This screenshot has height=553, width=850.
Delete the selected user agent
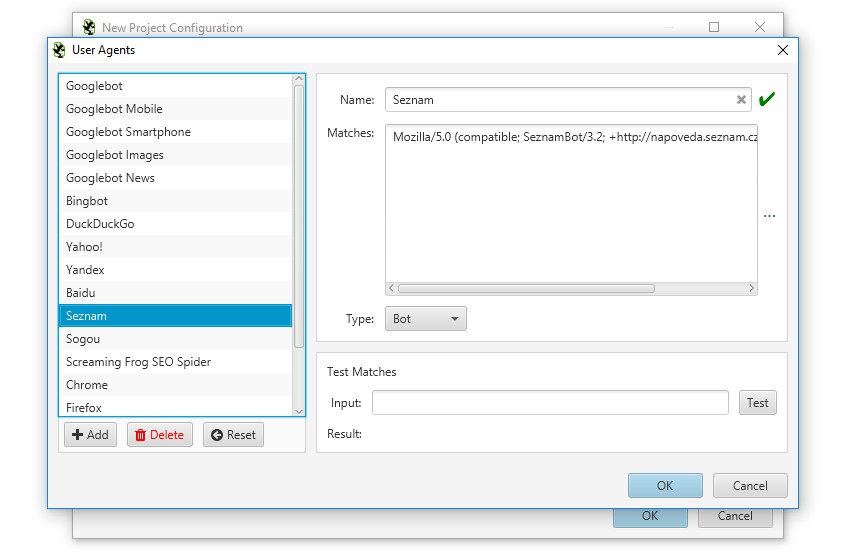[x=160, y=435]
